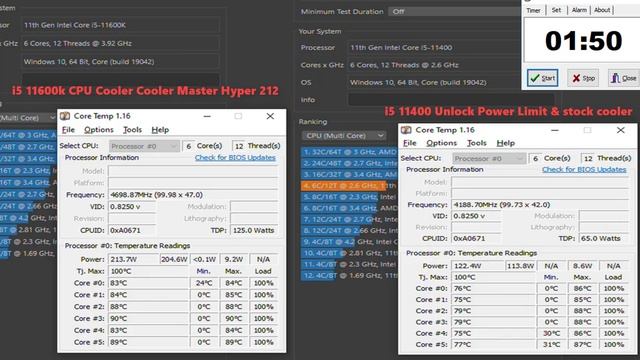
Task: Click Core #3 temperature 90°C in left Core Temp
Action: pos(148,318)
